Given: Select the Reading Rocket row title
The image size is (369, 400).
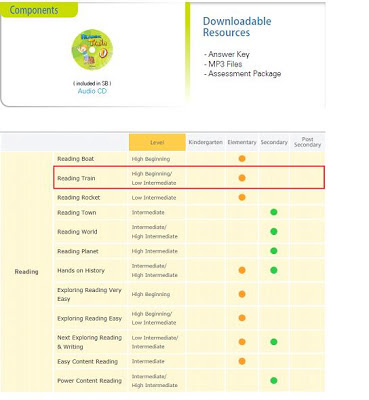Looking at the screenshot, I should pyautogui.click(x=79, y=198).
